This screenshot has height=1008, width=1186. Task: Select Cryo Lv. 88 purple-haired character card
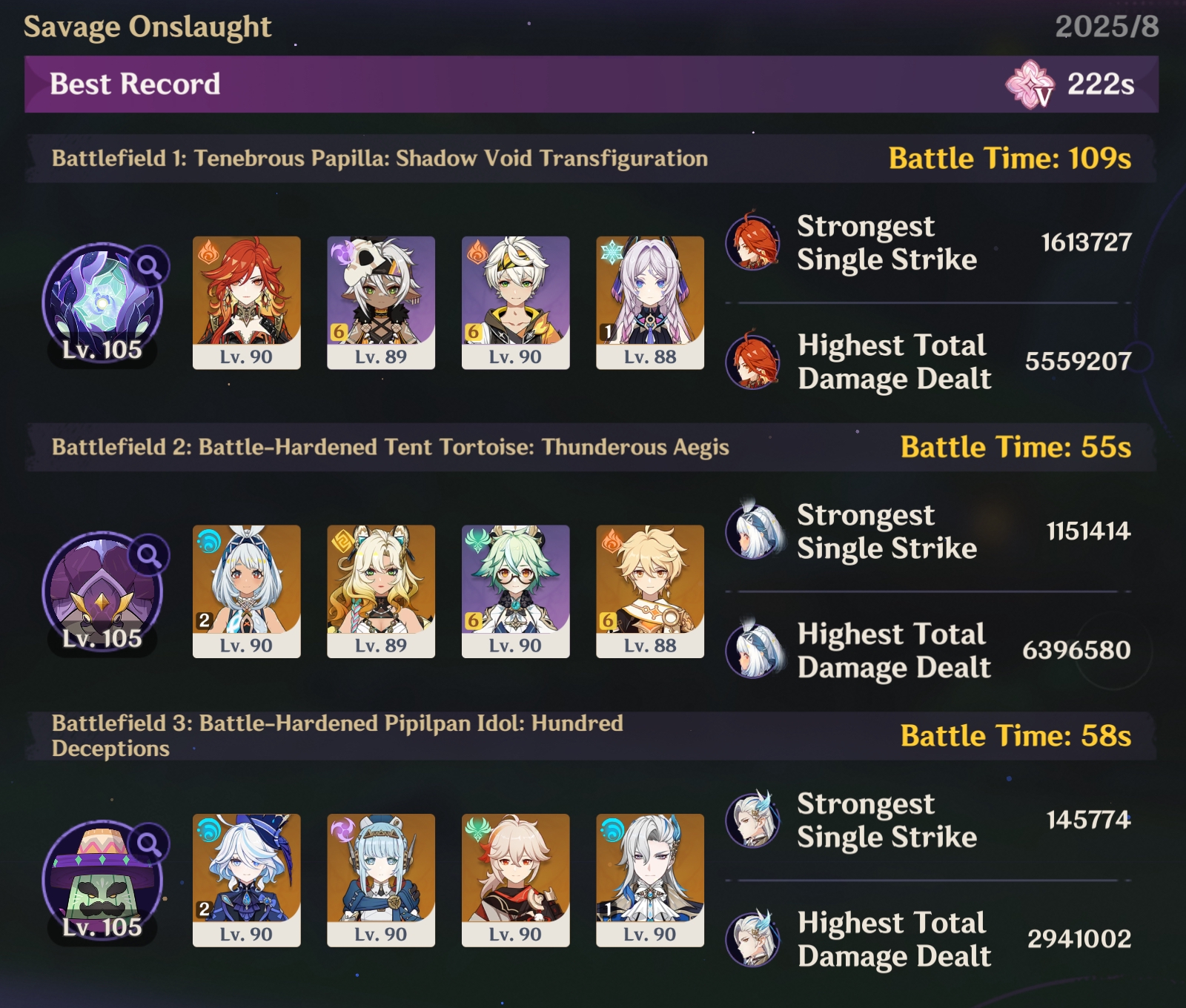pos(650,302)
